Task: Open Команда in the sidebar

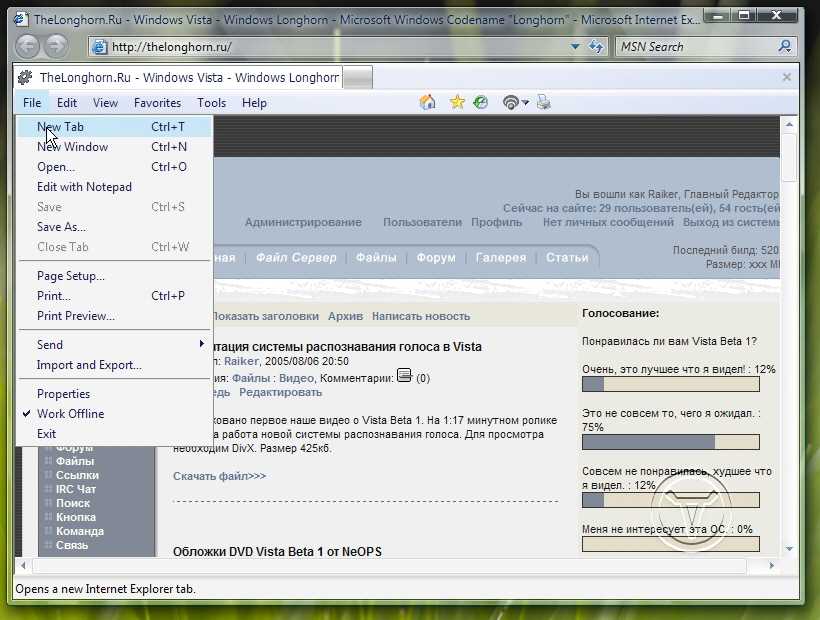Action: pyautogui.click(x=80, y=531)
